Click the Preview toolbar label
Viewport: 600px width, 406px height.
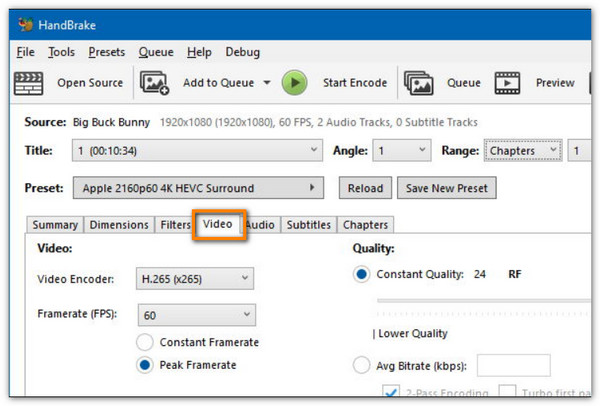[555, 83]
